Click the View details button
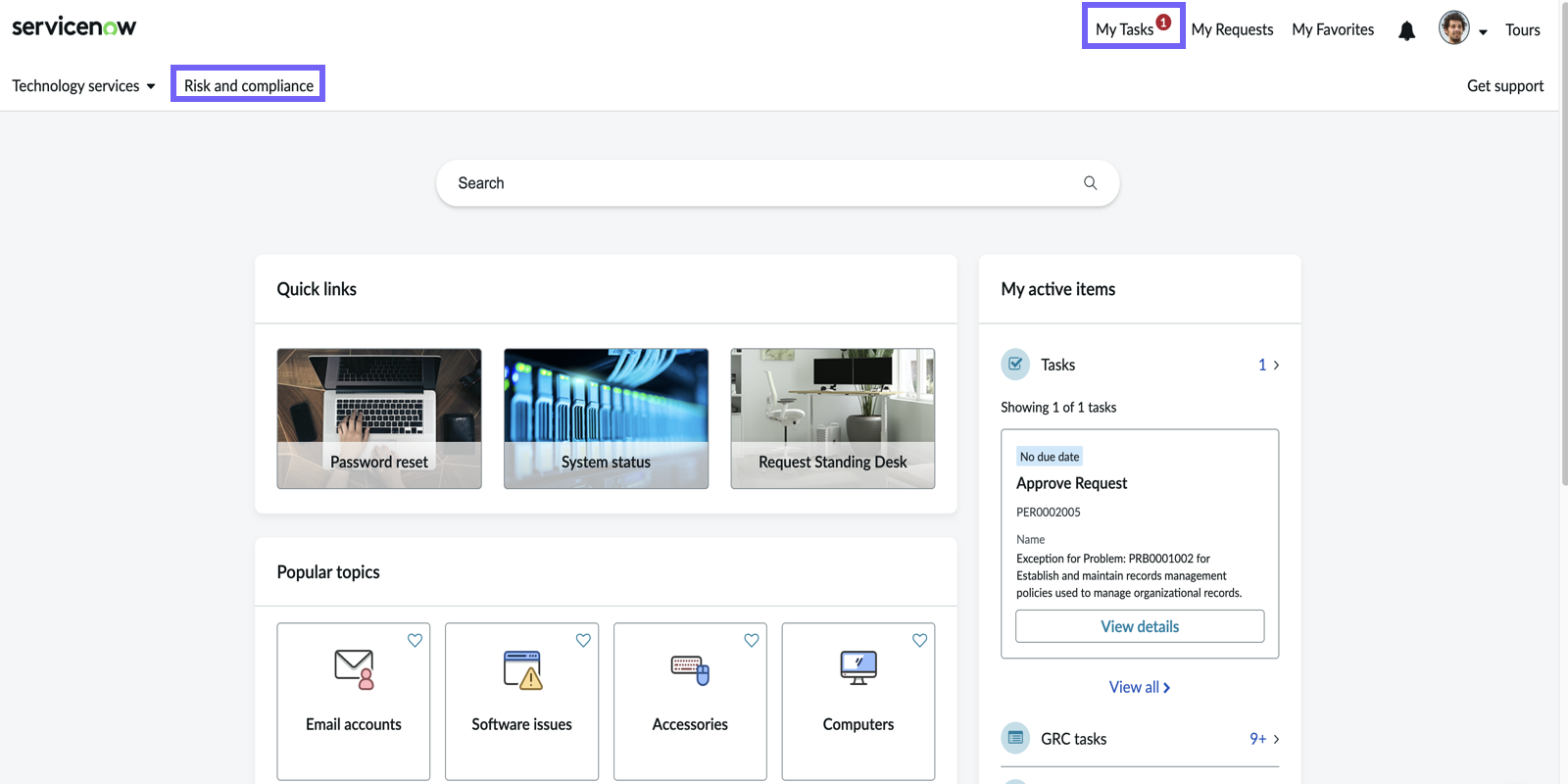Image resolution: width=1568 pixels, height=784 pixels. (1140, 626)
